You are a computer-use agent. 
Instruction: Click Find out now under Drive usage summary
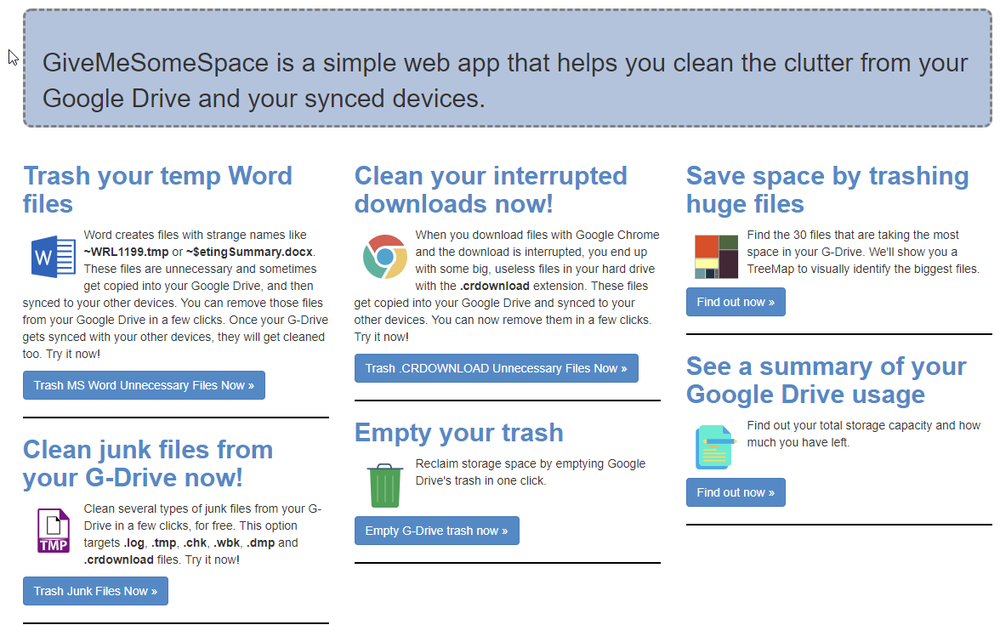(735, 493)
